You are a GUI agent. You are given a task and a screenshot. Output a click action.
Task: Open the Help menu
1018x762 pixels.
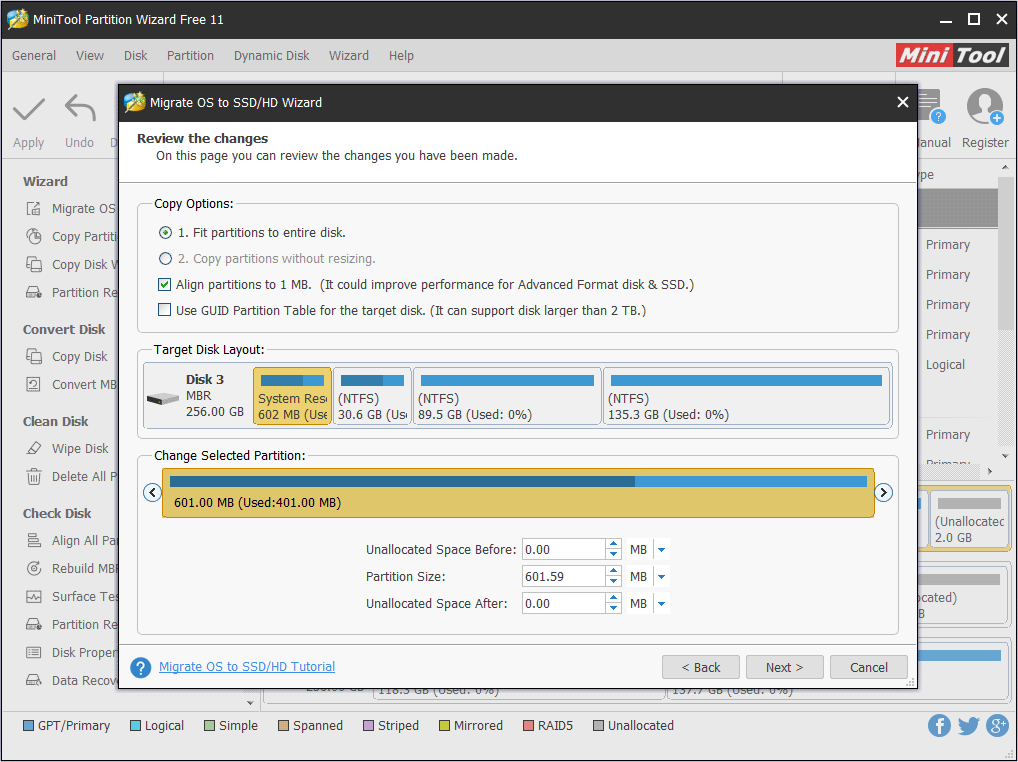(x=401, y=56)
